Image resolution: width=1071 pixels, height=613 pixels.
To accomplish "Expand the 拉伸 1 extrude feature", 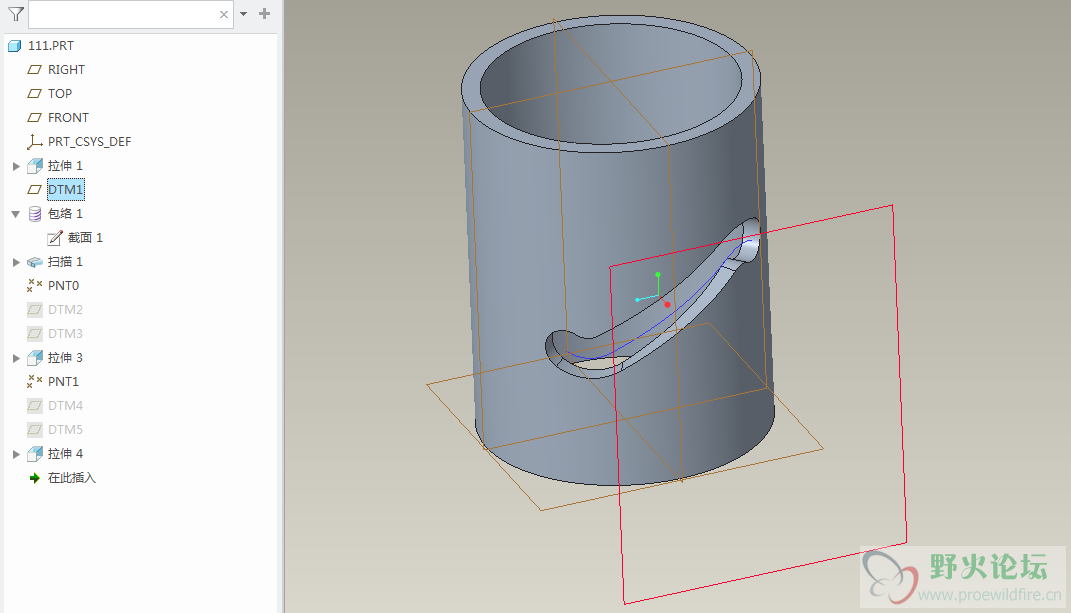I will (x=16, y=166).
